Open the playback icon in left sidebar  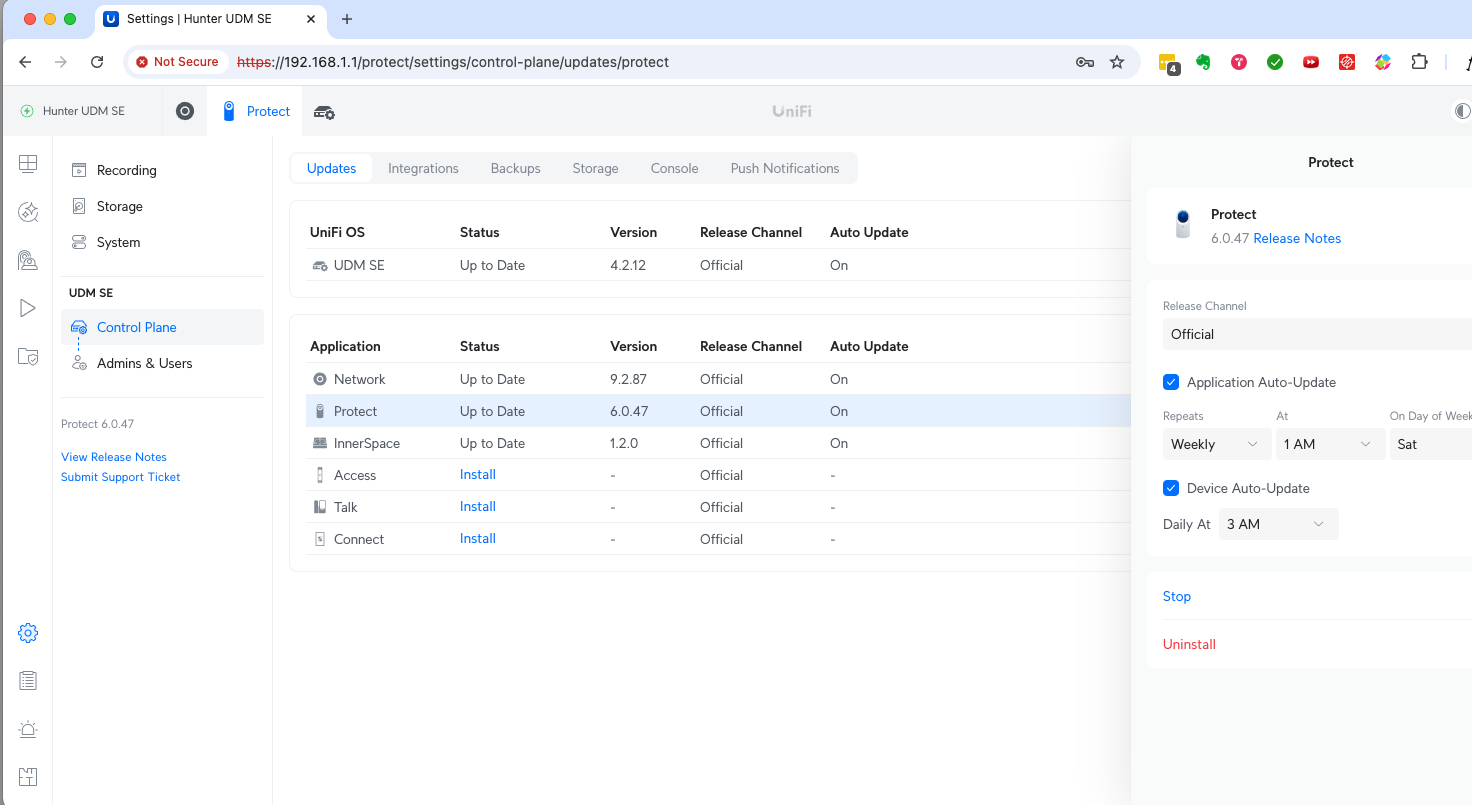tap(28, 308)
